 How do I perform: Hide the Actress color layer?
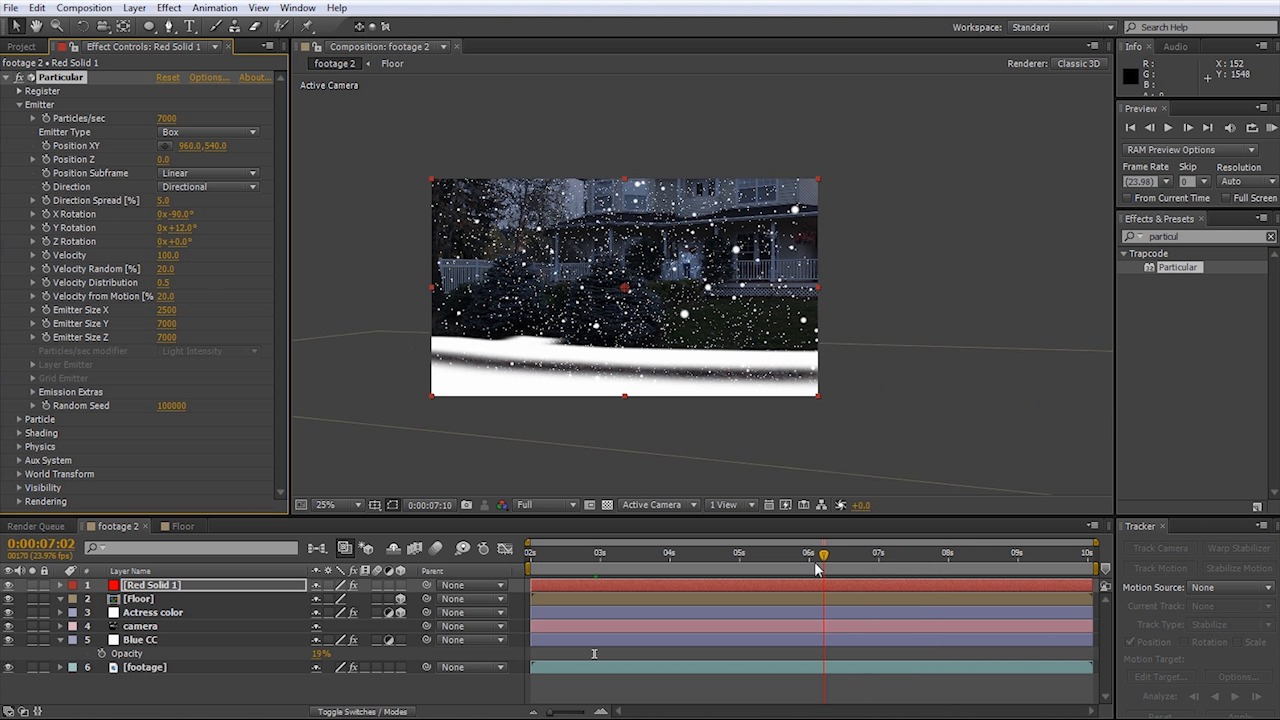coord(9,613)
